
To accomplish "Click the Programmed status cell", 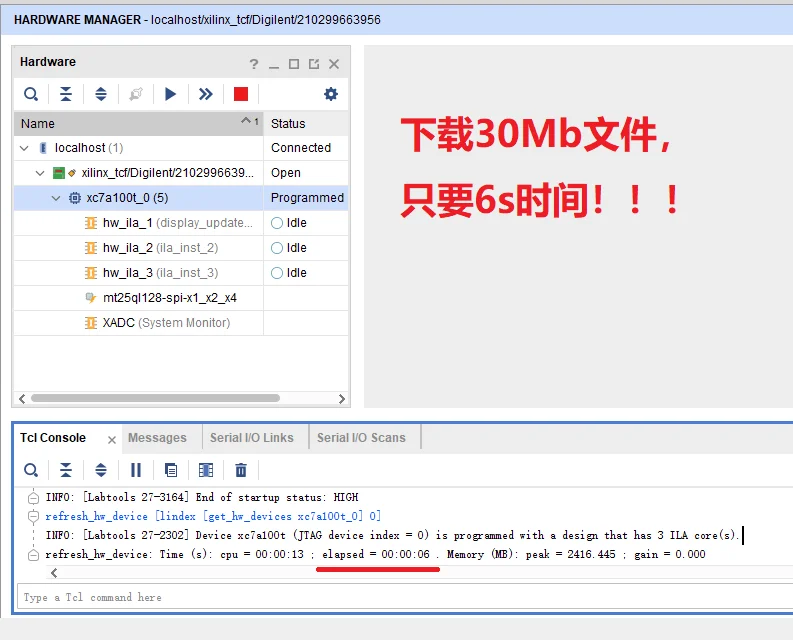I will coord(307,198).
